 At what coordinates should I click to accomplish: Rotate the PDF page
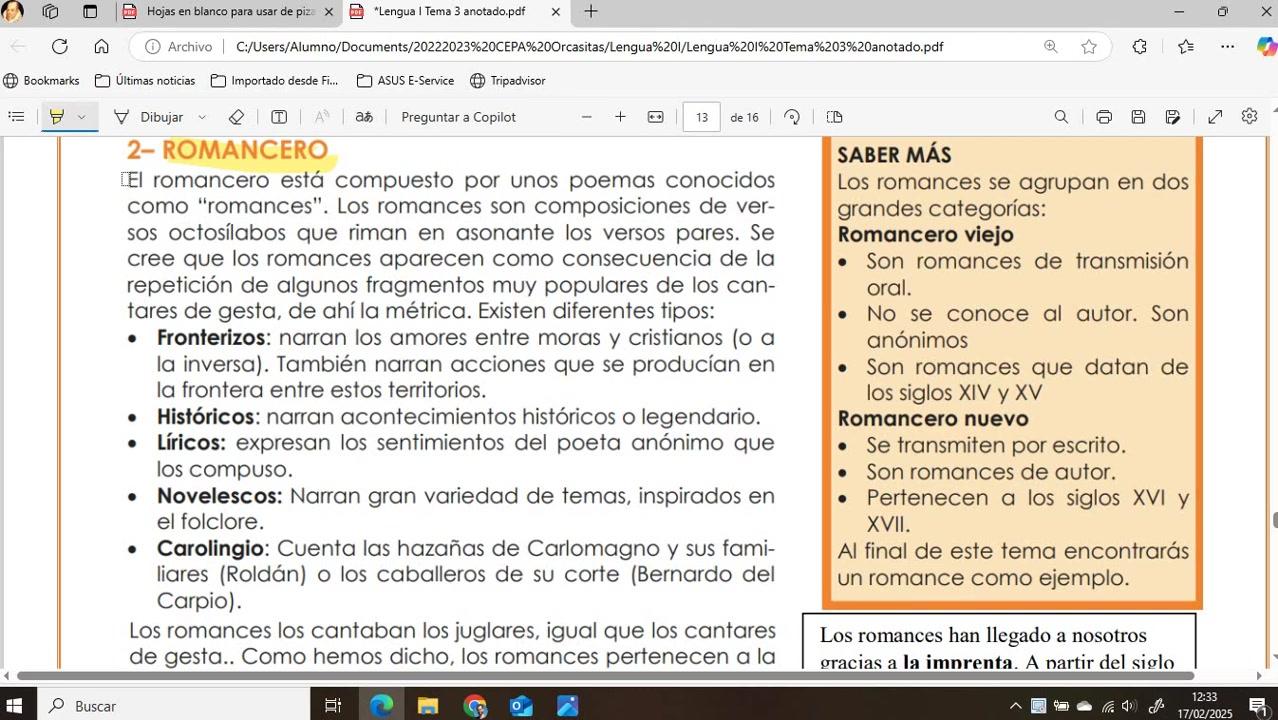pyautogui.click(x=792, y=117)
